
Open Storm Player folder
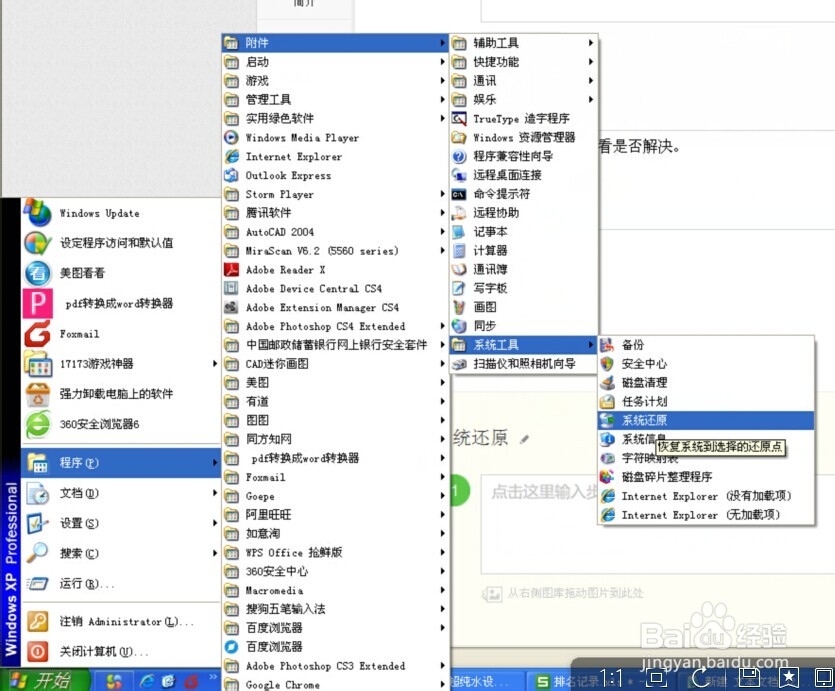click(335, 194)
